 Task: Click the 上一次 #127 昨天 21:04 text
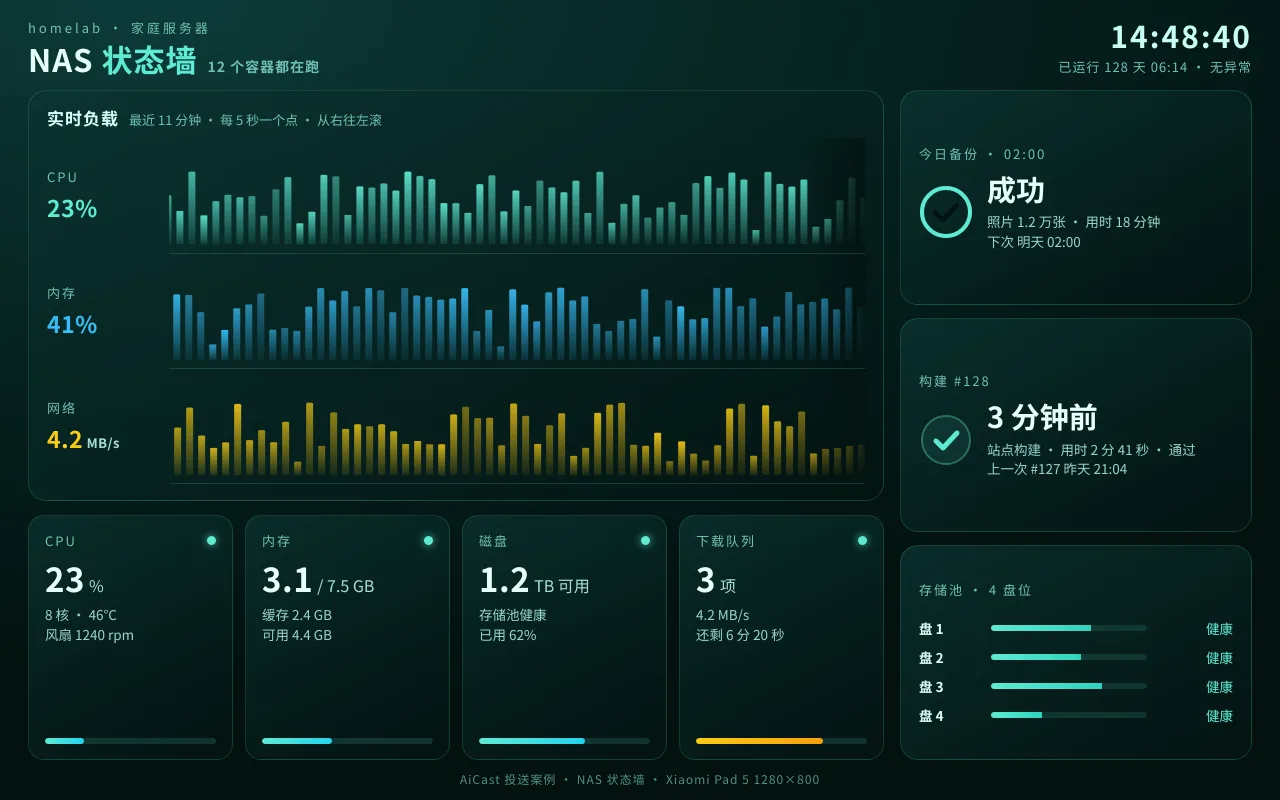tap(1057, 469)
